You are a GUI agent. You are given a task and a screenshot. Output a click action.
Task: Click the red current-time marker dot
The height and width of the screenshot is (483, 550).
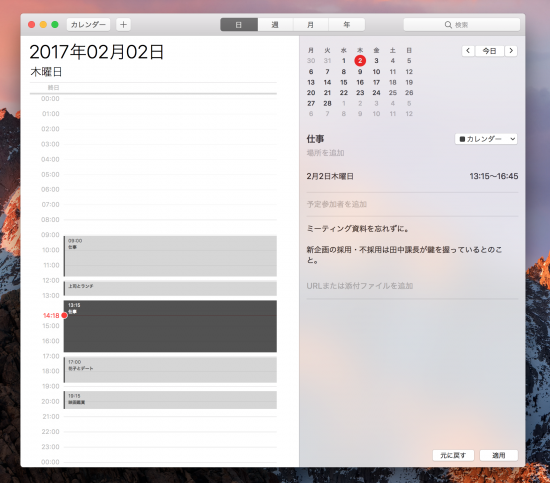pyautogui.click(x=64, y=315)
